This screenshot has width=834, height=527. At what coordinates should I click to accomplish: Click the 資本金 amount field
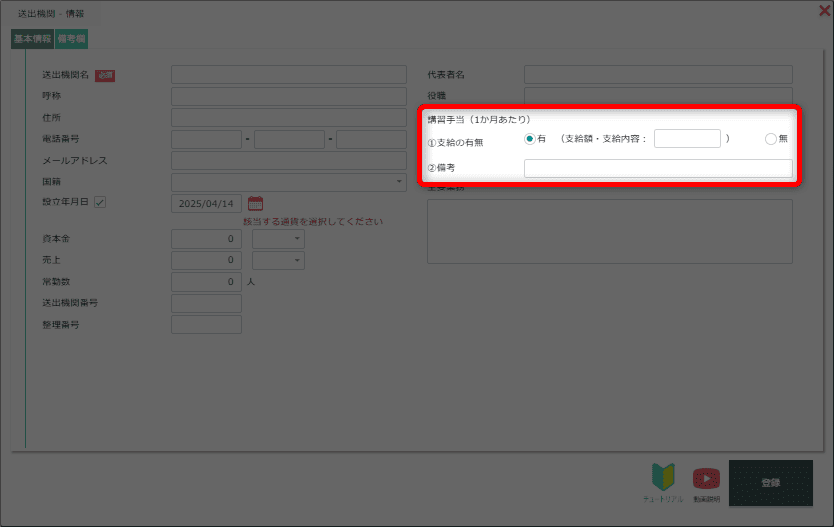click(x=206, y=239)
